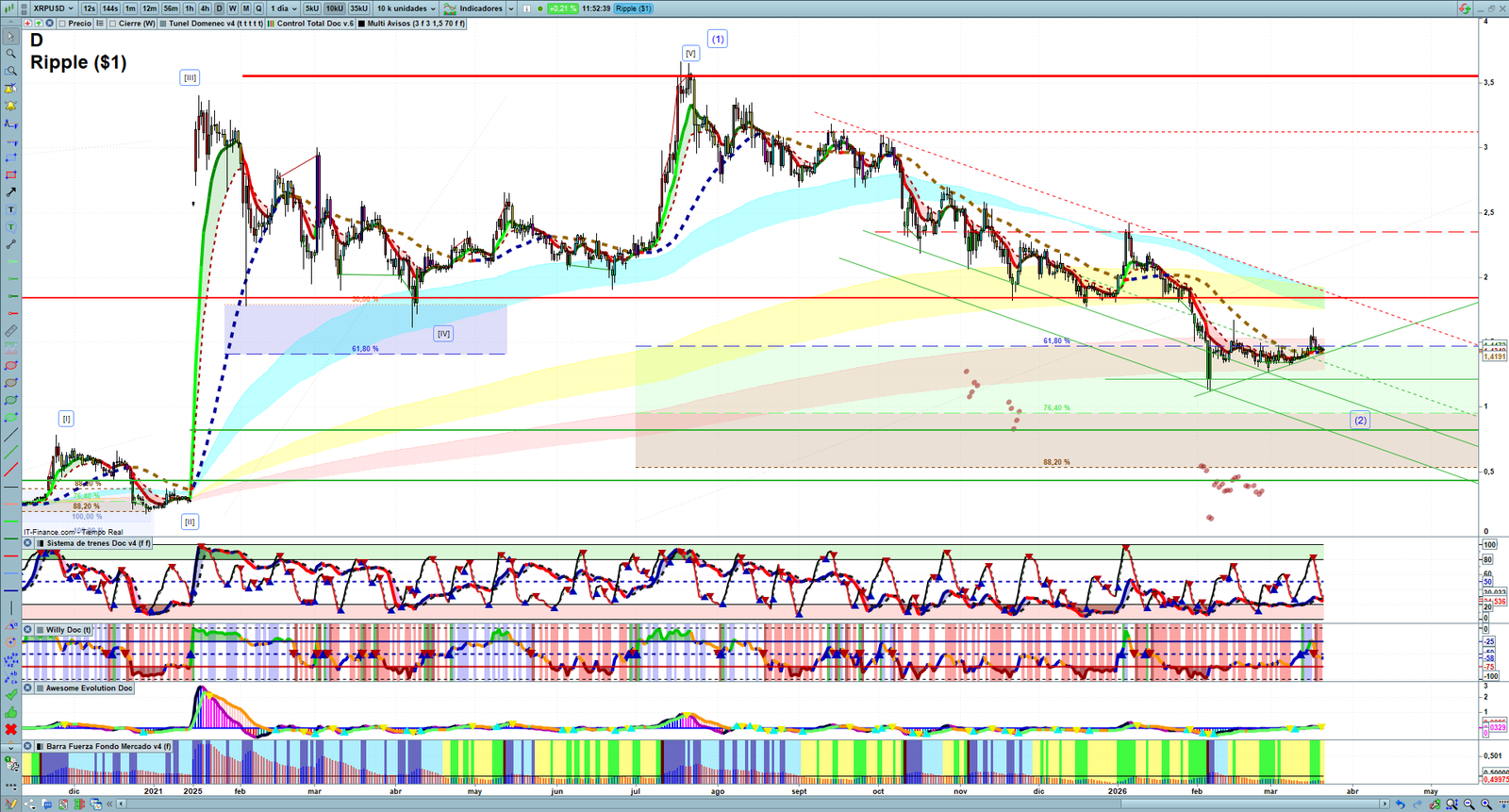Open the XRPUSD symbol dropdown

point(53,8)
